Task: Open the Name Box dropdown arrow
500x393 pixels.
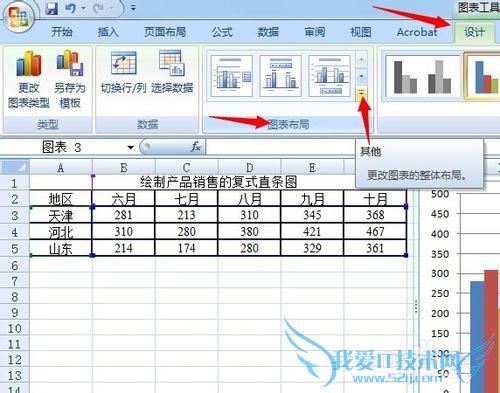Action: click(x=130, y=147)
